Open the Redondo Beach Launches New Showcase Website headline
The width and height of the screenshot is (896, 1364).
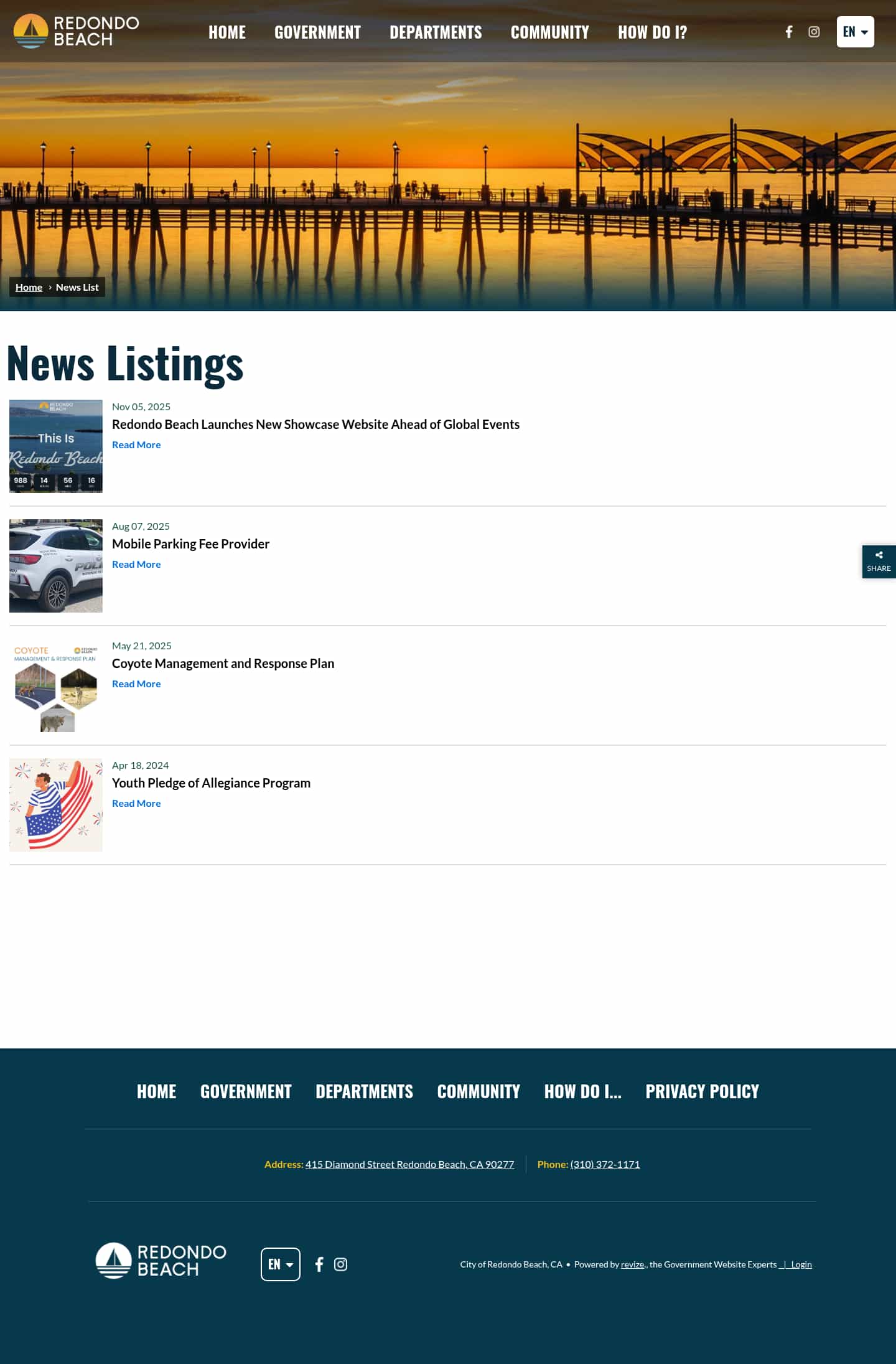pos(315,424)
